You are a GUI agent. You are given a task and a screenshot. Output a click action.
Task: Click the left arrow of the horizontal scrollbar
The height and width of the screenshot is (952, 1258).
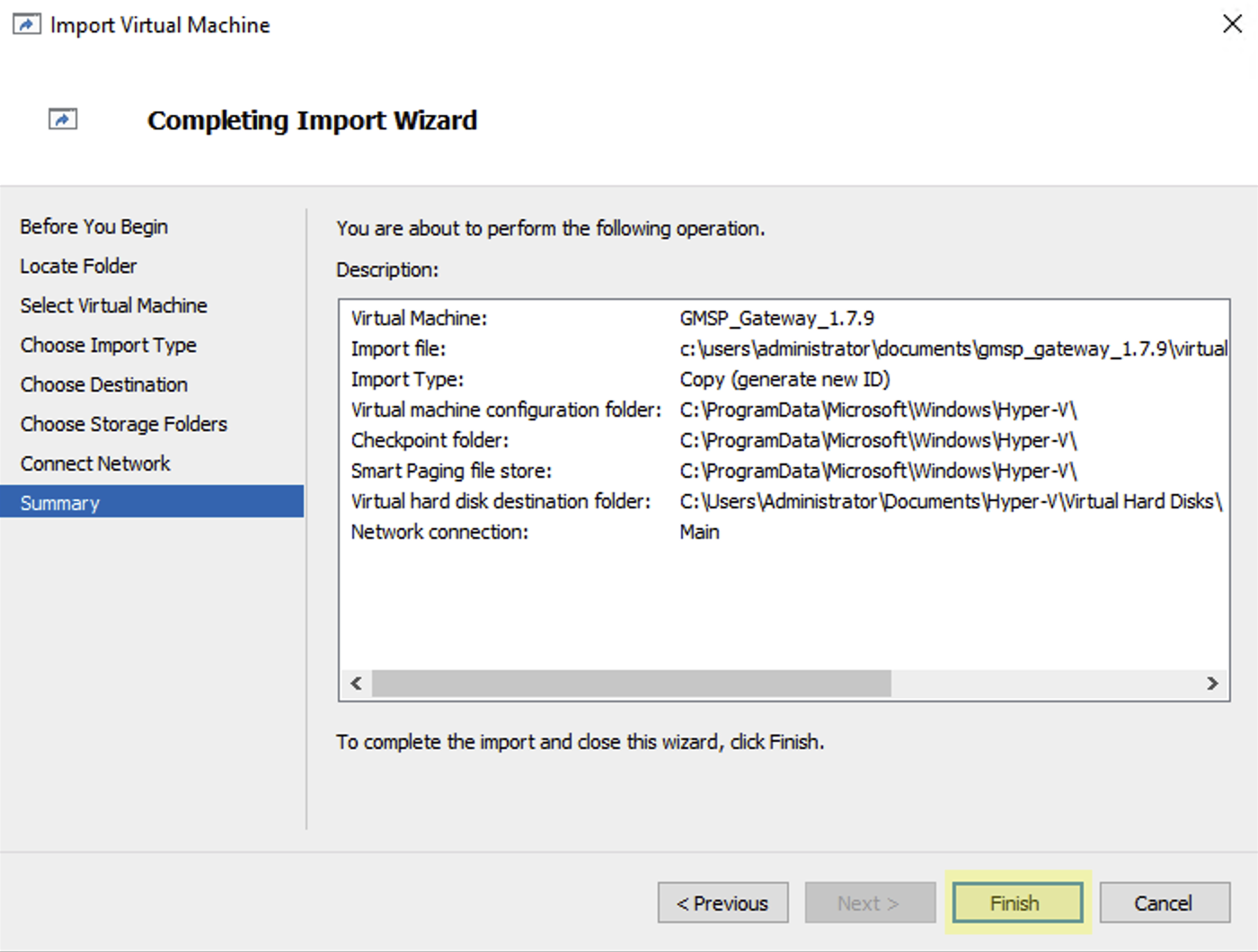357,683
